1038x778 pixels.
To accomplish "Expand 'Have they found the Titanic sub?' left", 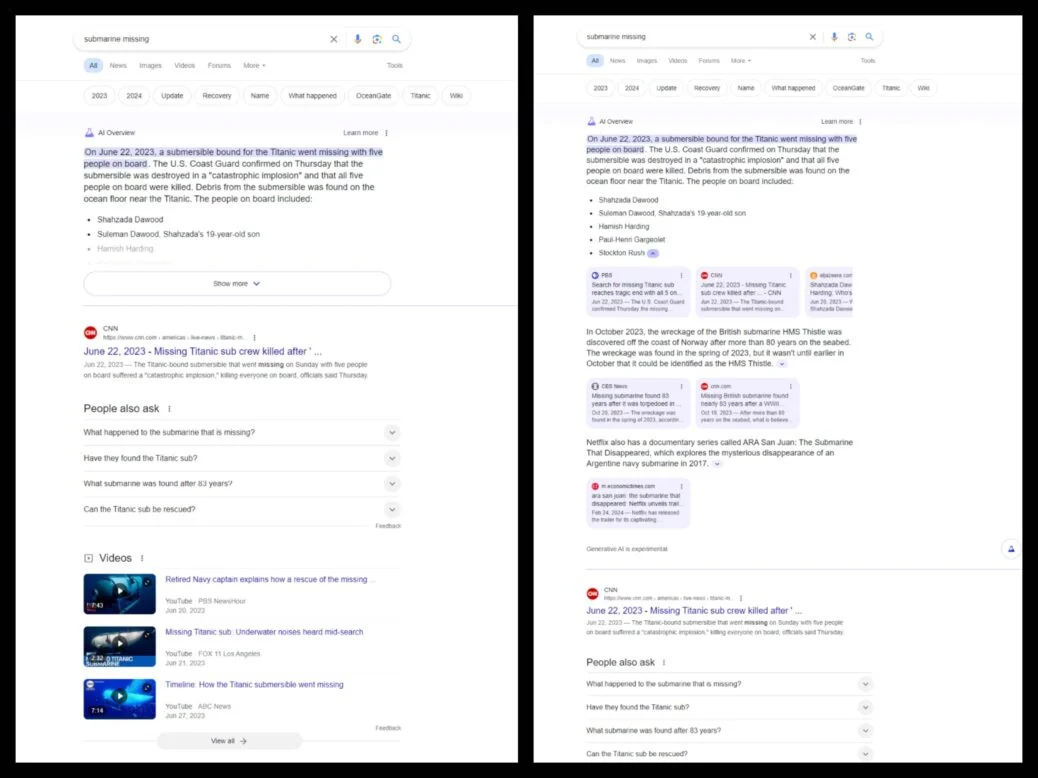I will [392, 458].
